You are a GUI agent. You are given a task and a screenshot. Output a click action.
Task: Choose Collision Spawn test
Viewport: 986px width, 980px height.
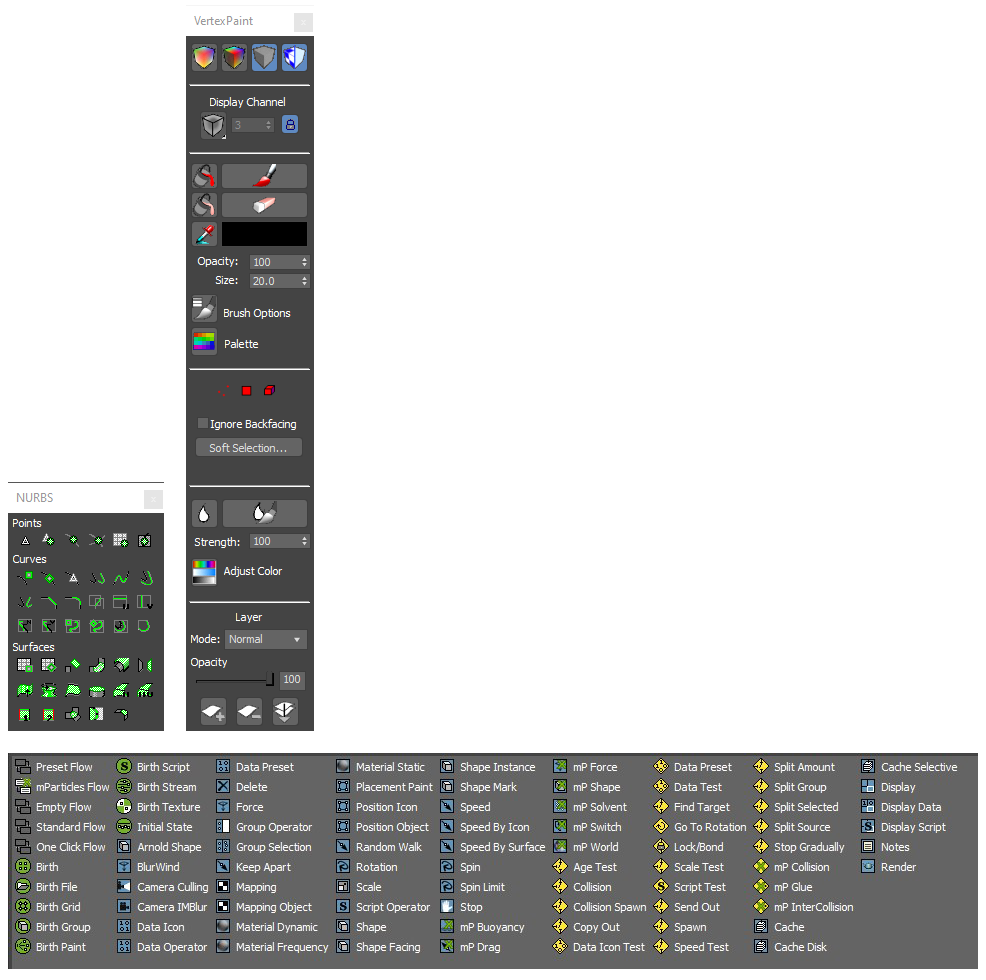pos(599,907)
